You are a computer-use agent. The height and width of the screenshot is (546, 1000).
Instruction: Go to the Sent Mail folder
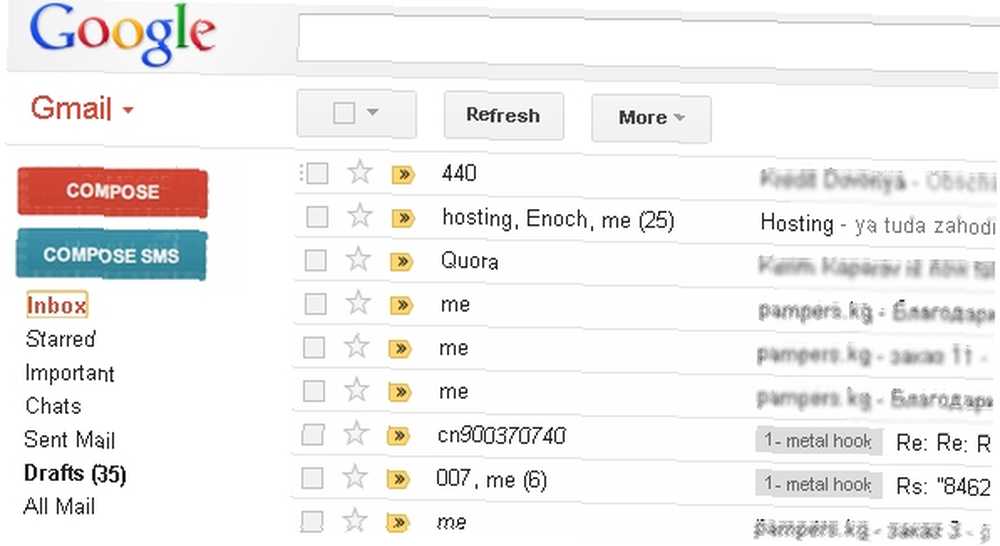click(x=69, y=439)
